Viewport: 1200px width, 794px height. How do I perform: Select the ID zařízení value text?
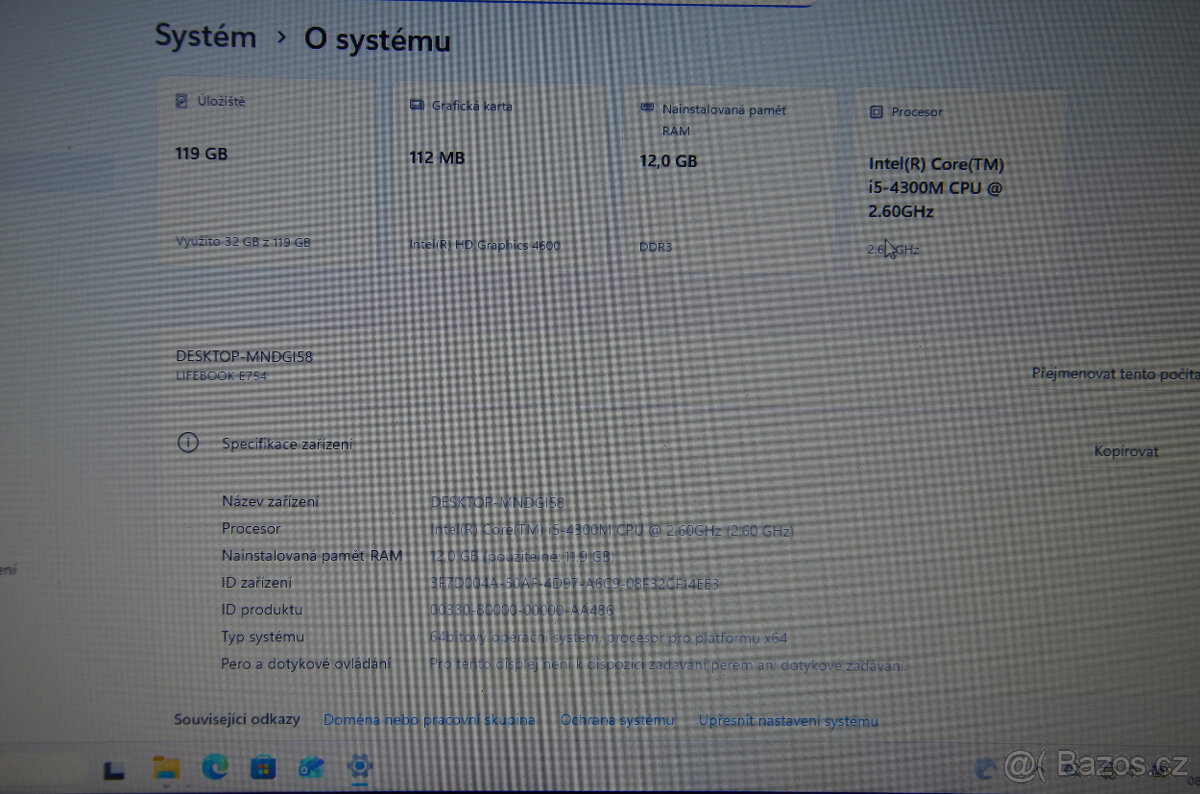click(575, 582)
